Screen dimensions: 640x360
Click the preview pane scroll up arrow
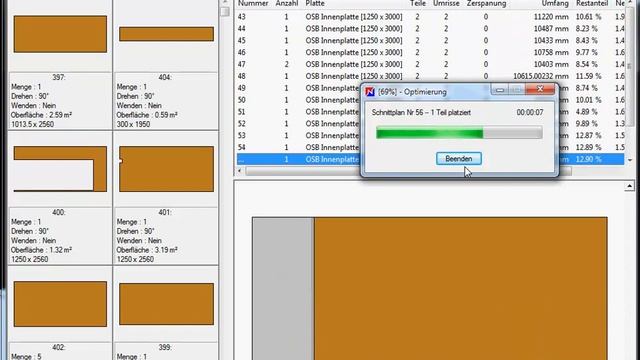click(x=629, y=187)
